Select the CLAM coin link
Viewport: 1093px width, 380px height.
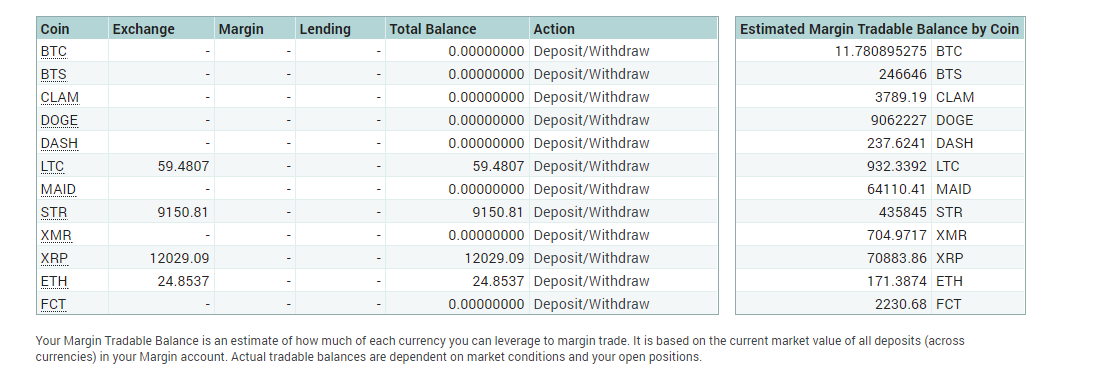click(59, 97)
